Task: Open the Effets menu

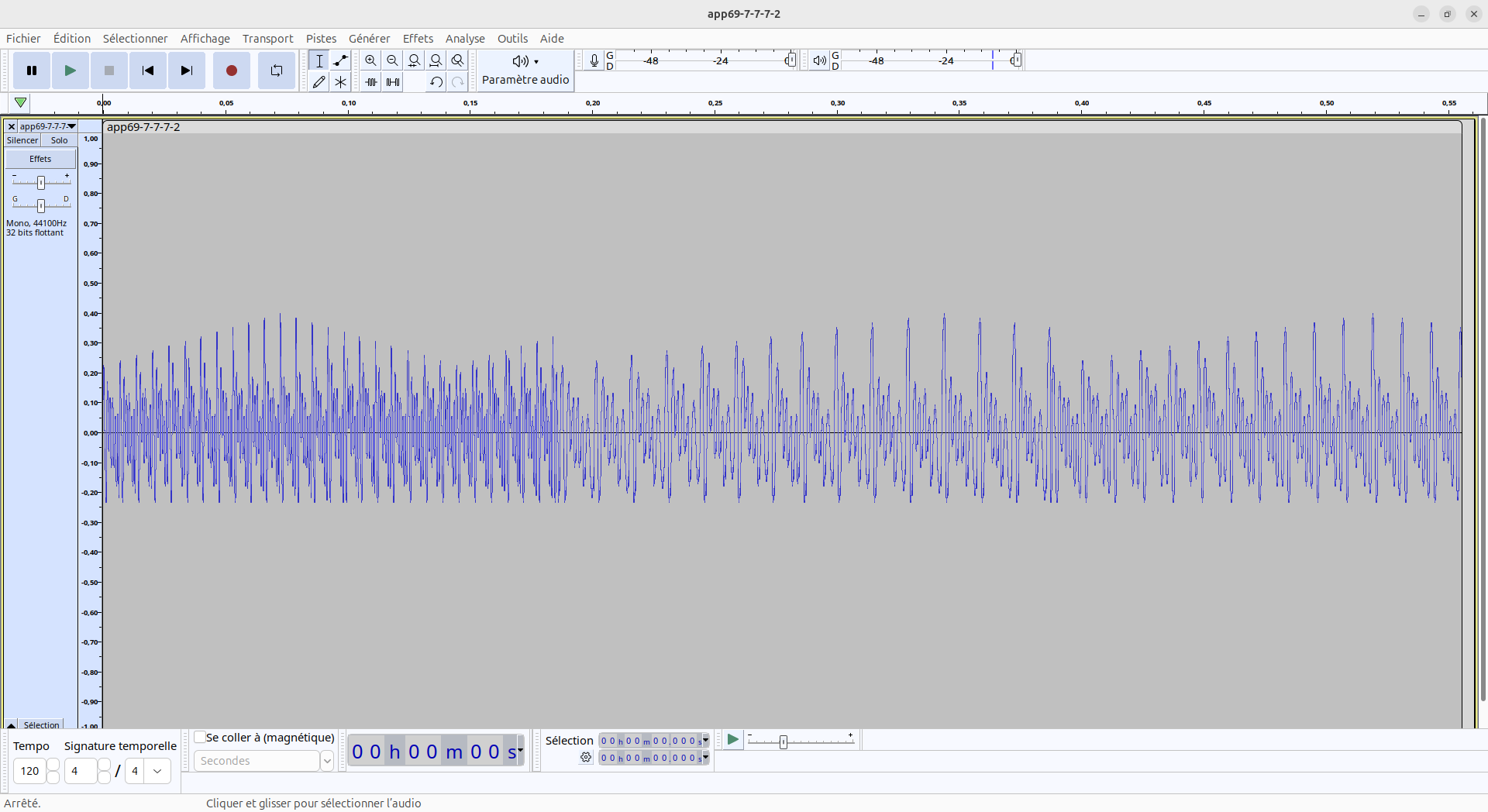Action: click(418, 39)
